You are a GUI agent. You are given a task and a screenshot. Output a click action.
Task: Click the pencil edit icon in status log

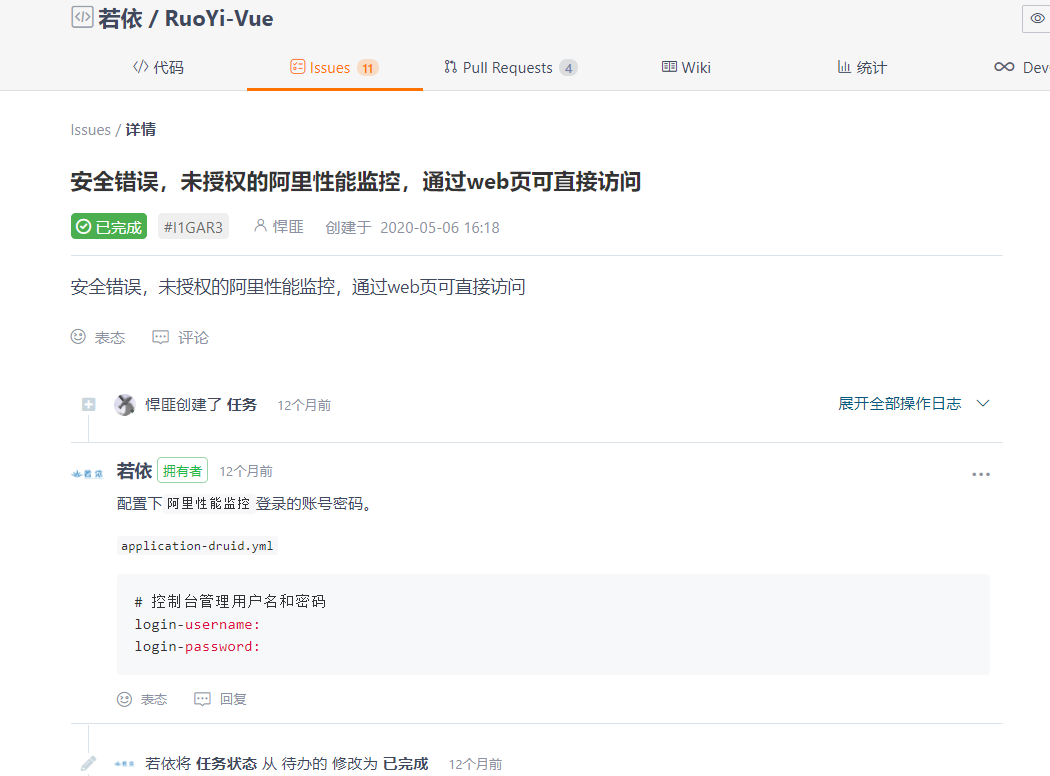pyautogui.click(x=89, y=763)
